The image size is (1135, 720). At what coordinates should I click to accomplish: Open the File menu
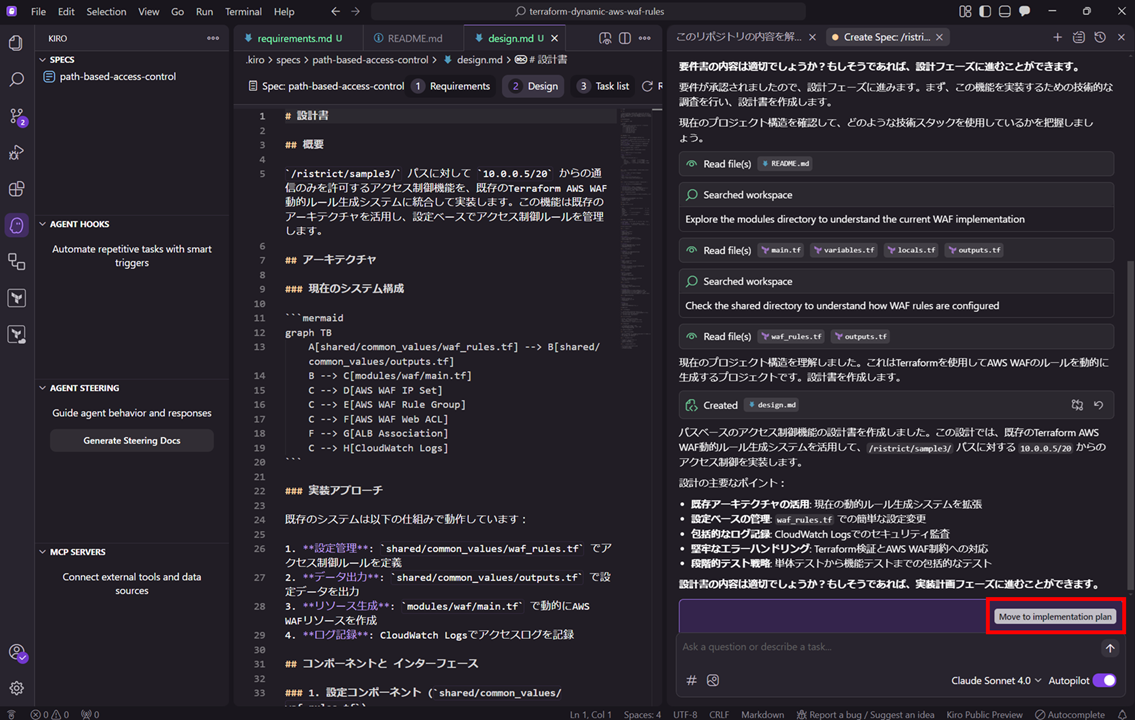point(38,12)
